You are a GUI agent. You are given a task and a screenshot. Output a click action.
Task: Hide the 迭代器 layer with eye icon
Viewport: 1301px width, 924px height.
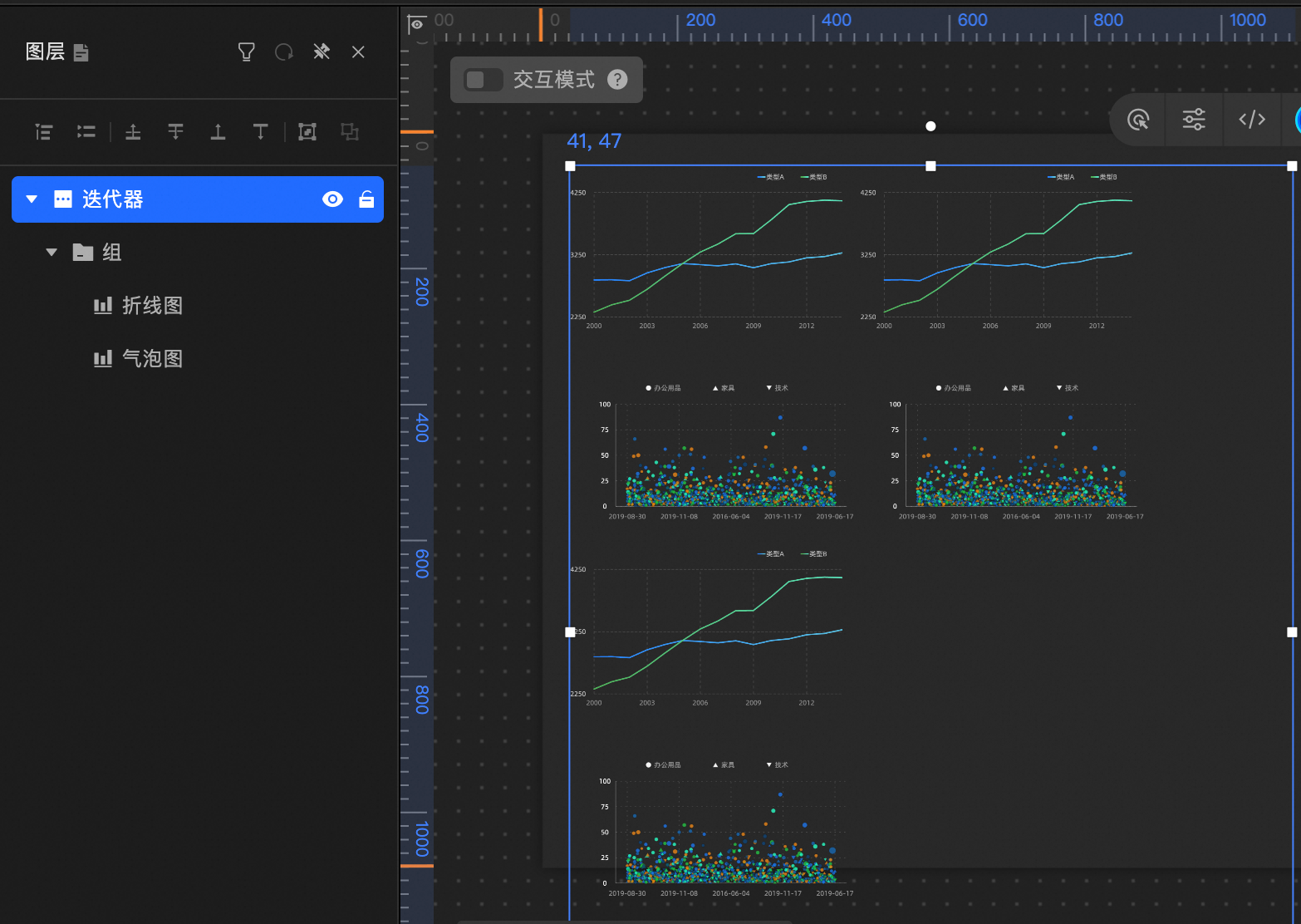click(x=332, y=199)
